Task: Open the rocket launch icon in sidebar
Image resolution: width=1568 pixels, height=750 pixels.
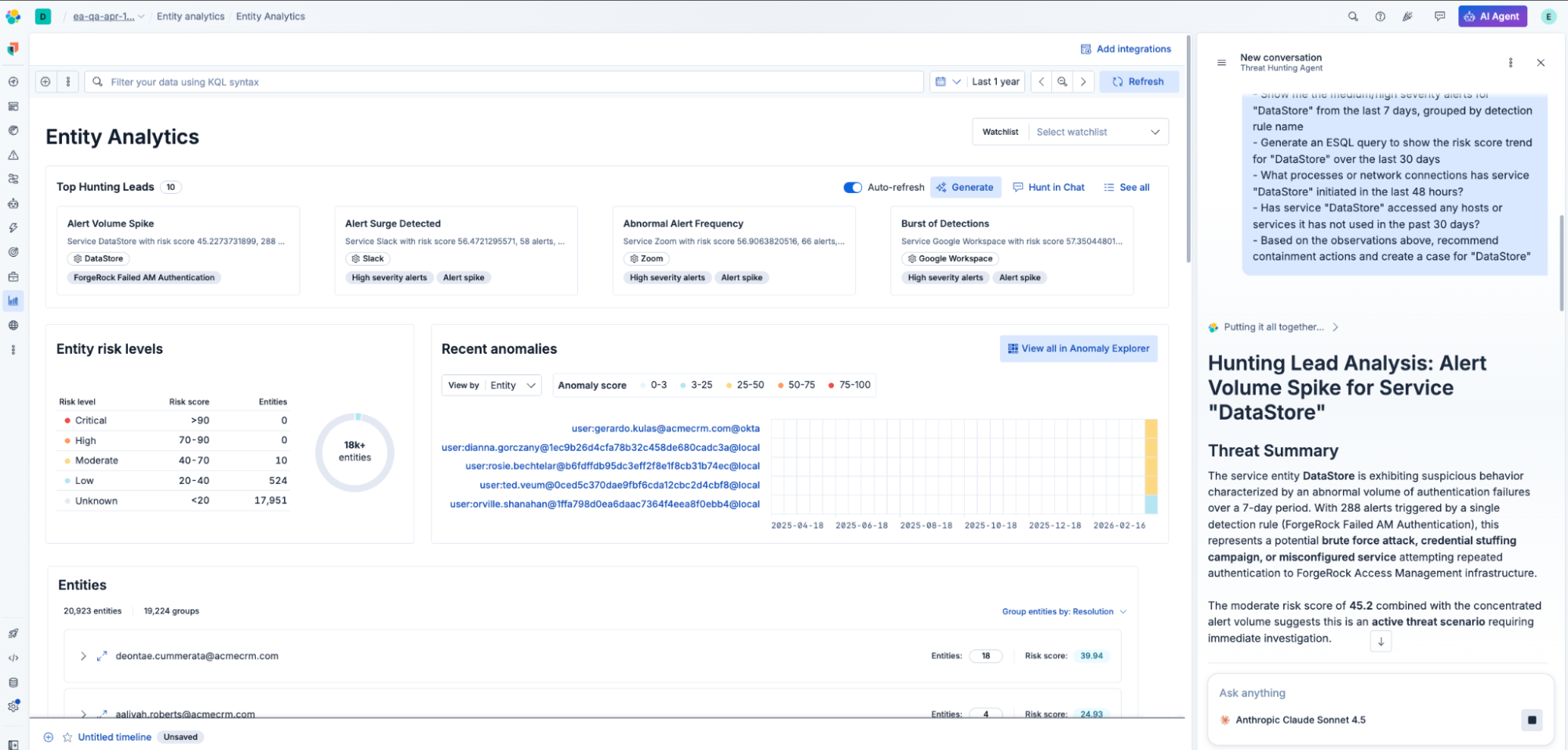Action: pos(13,634)
